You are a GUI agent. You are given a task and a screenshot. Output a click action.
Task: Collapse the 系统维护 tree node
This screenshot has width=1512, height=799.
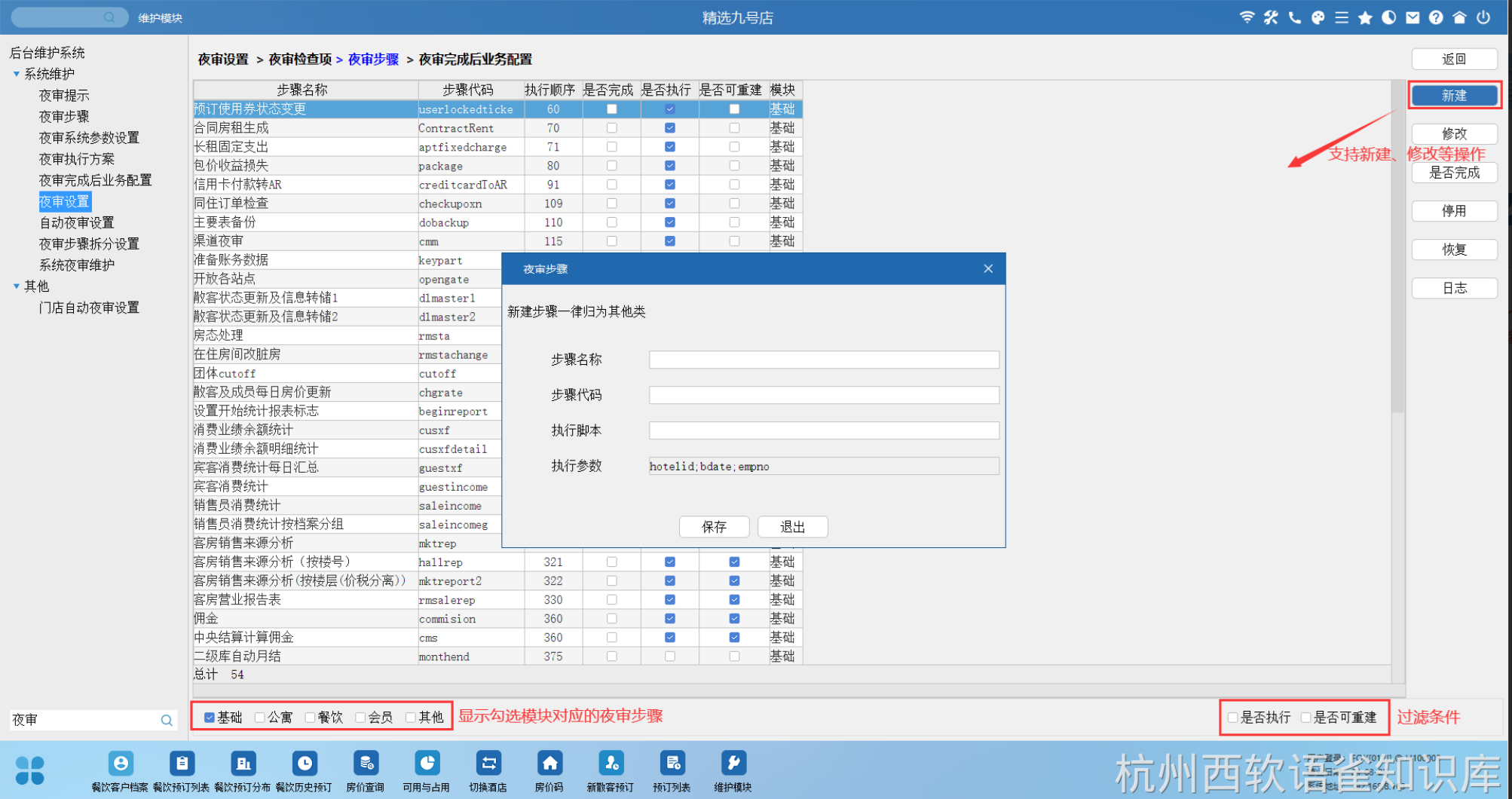point(17,74)
